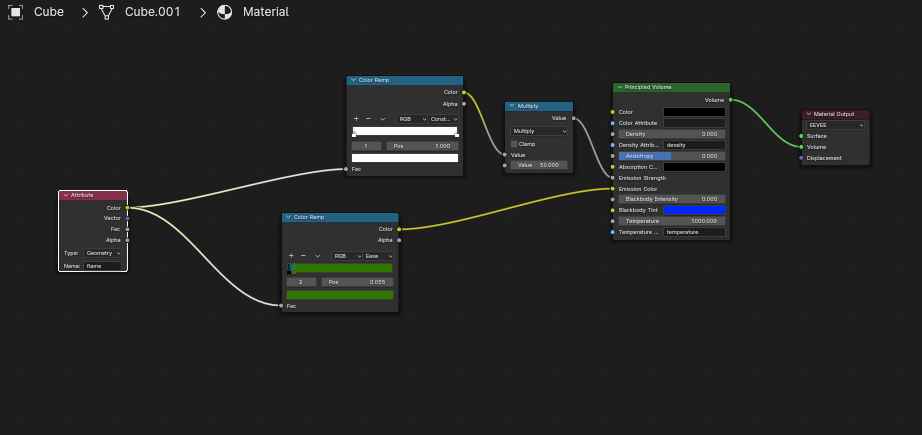Click the empty Color Attribute text field
The image size is (922, 435).
coord(694,123)
